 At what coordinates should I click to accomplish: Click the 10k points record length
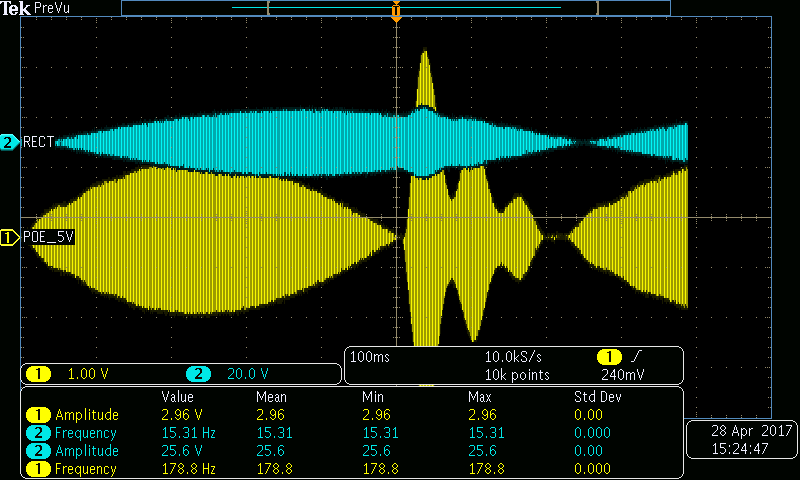(x=517, y=375)
